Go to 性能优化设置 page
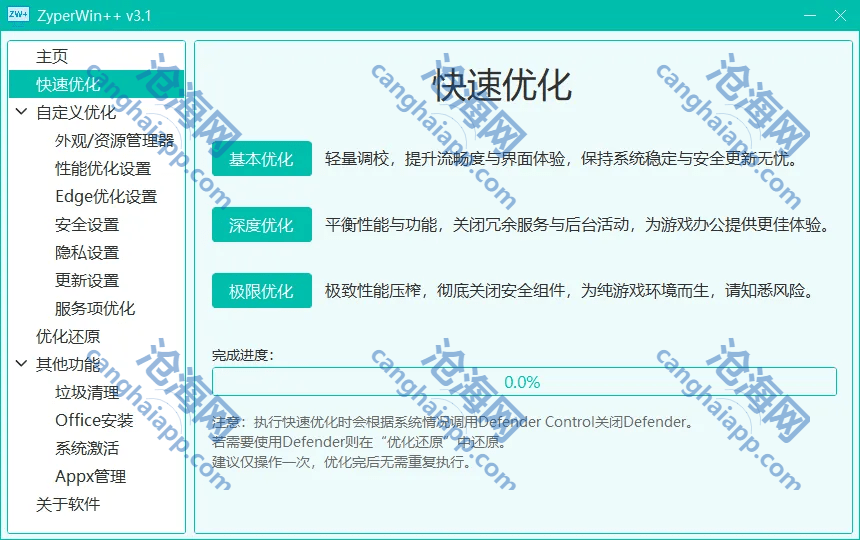Screen dimensions: 860x540 (103, 169)
